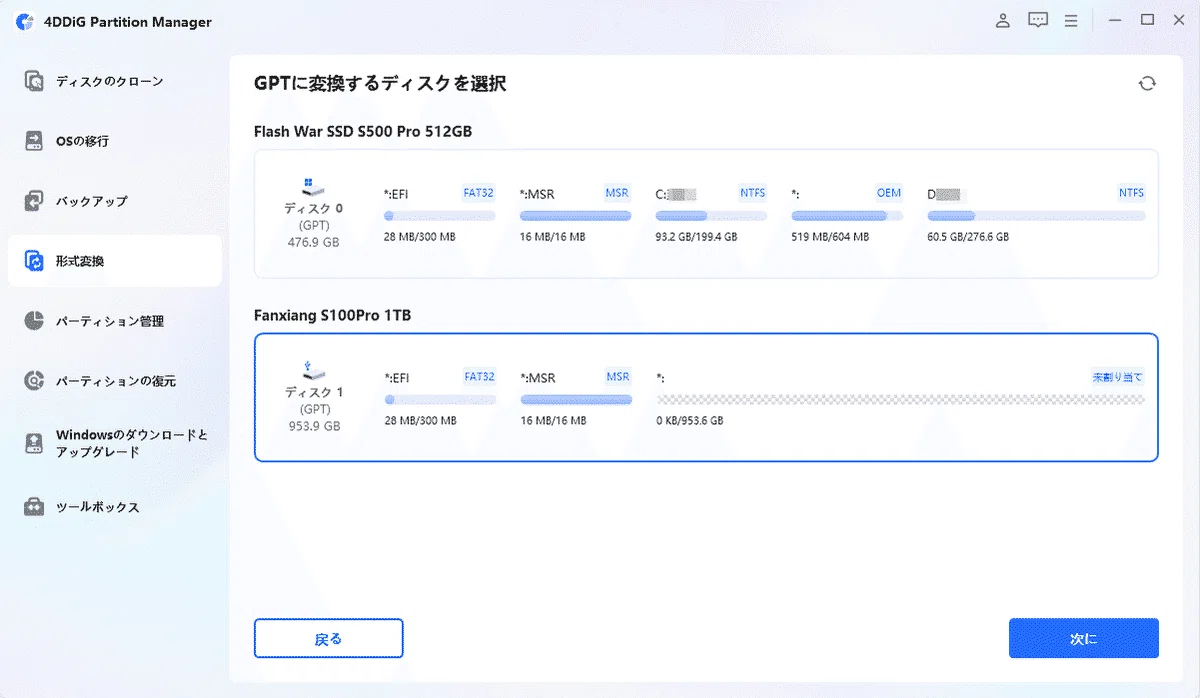Click MSR tag on Disk 0
Screen dimensions: 1200x698
pyautogui.click(x=617, y=193)
